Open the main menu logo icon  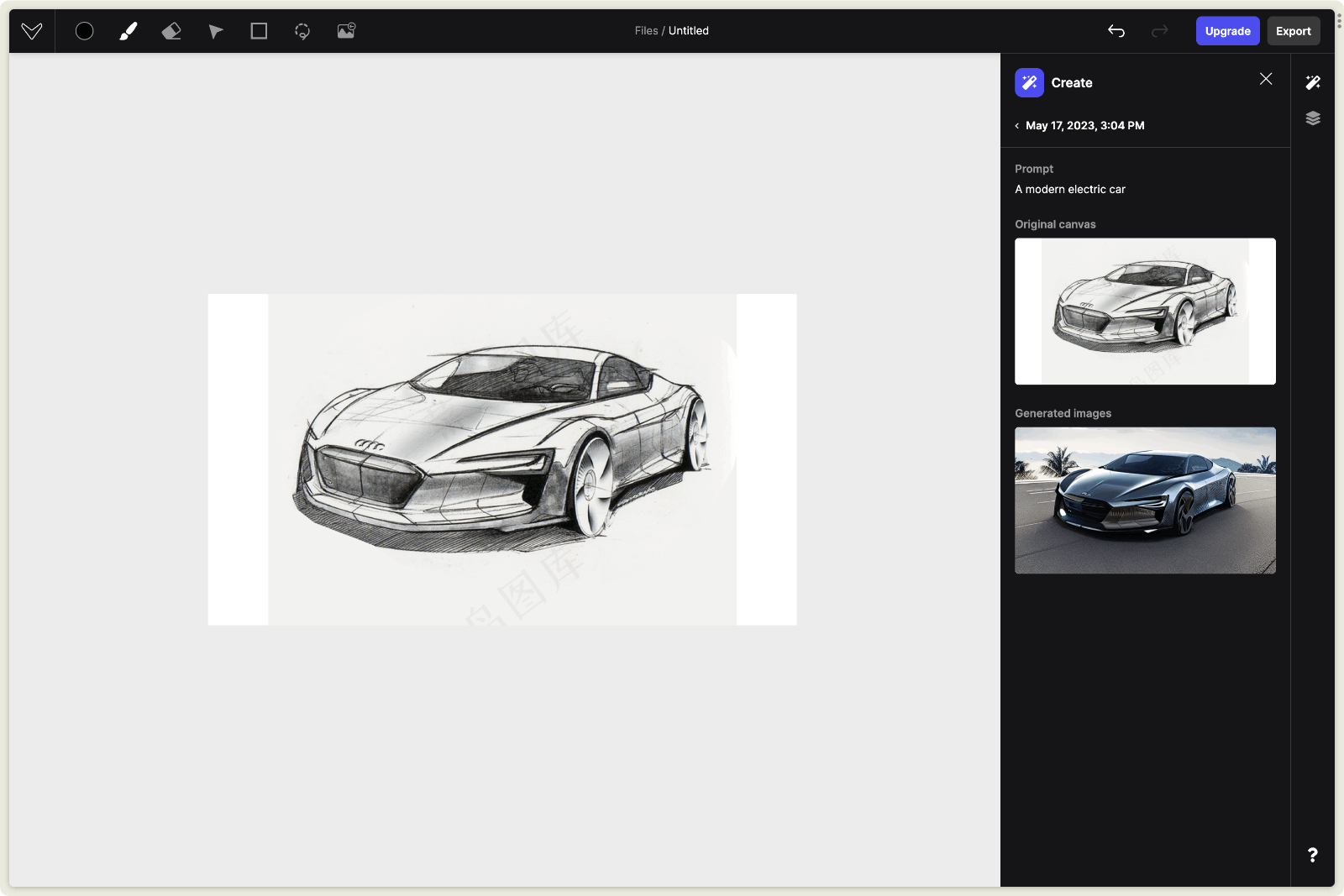32,31
